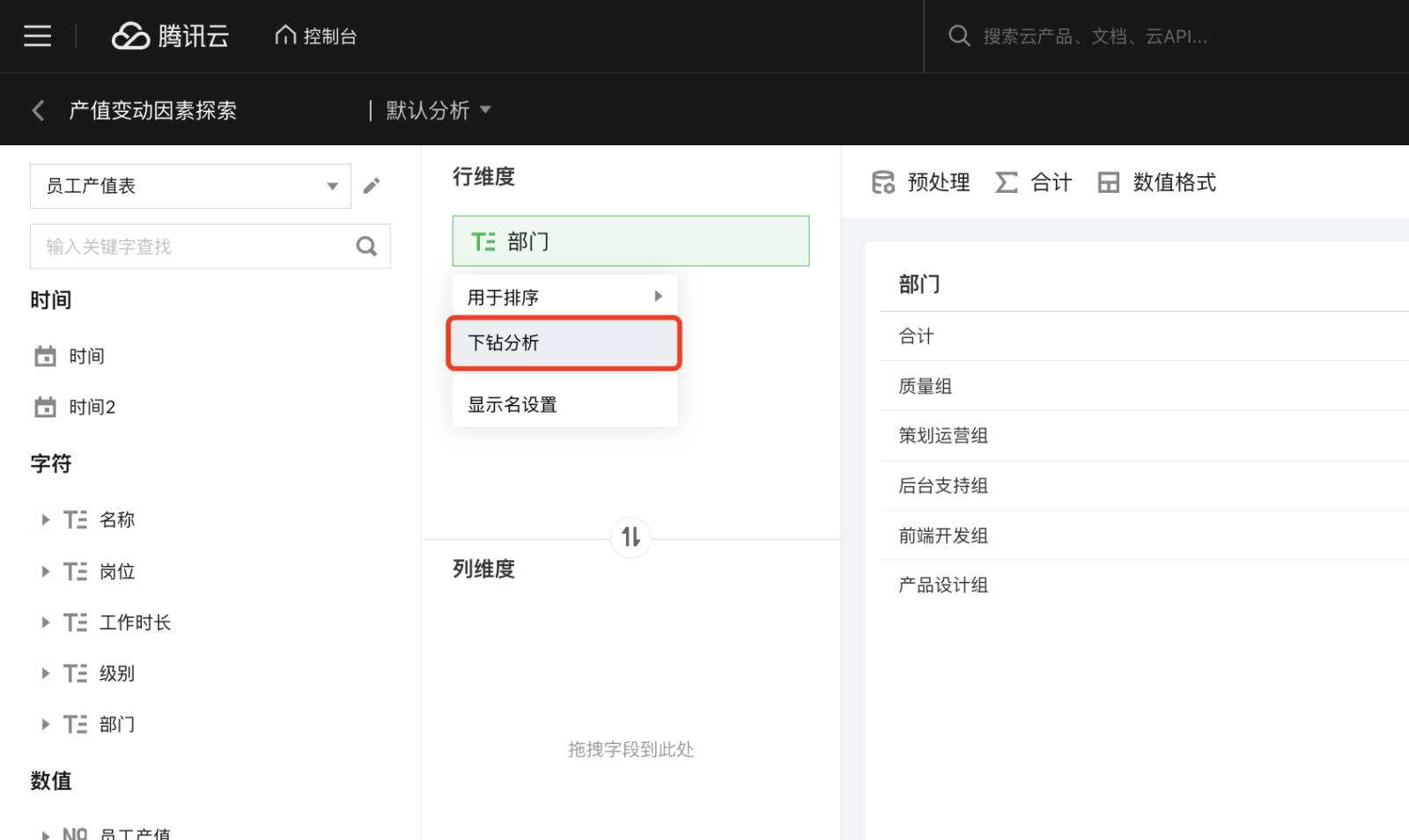Open the 用于排序 submenu

[x=564, y=297]
